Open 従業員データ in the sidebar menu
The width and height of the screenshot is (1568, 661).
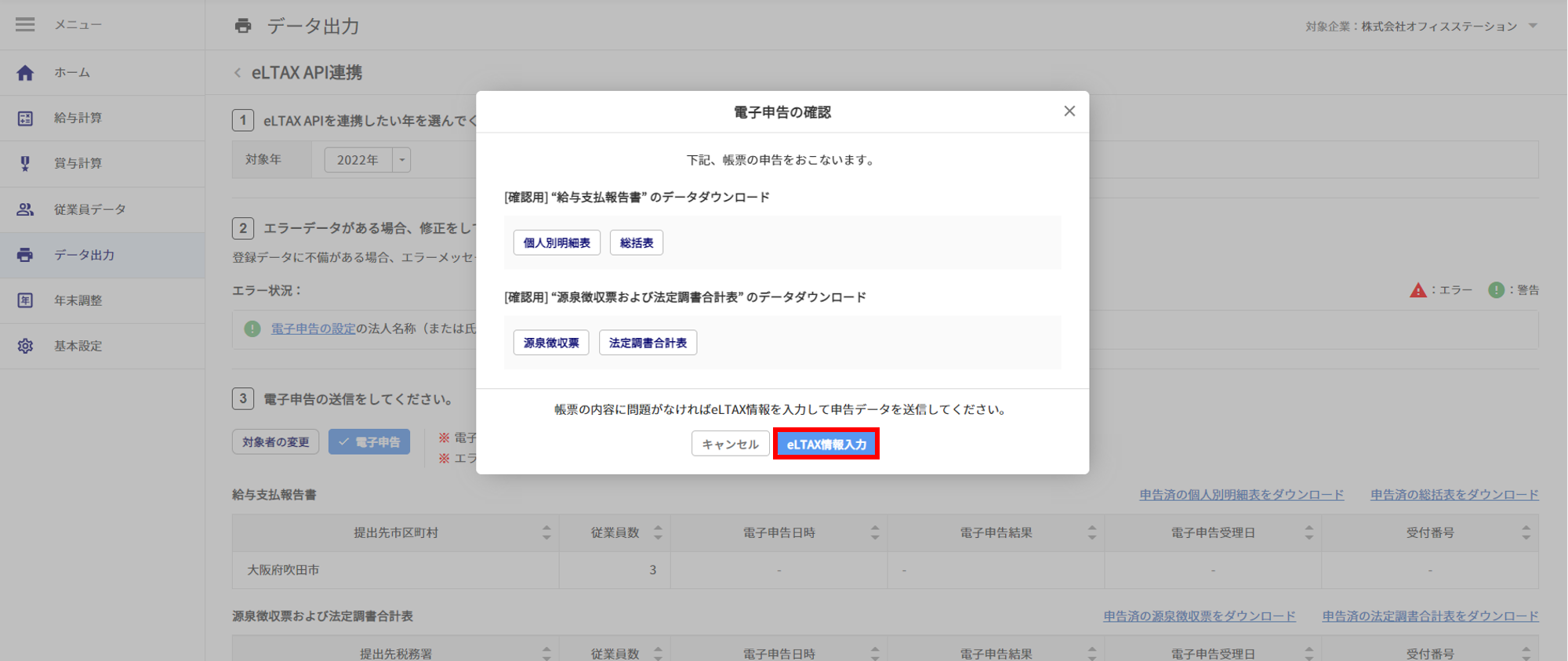102,209
